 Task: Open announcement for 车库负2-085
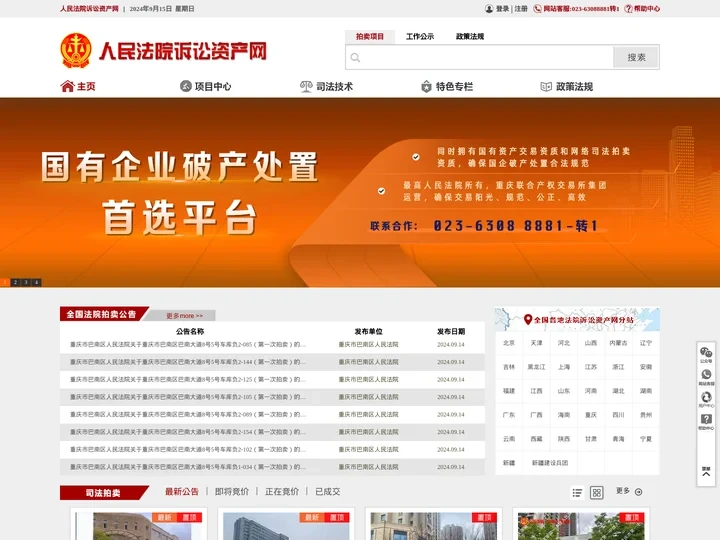click(x=188, y=344)
